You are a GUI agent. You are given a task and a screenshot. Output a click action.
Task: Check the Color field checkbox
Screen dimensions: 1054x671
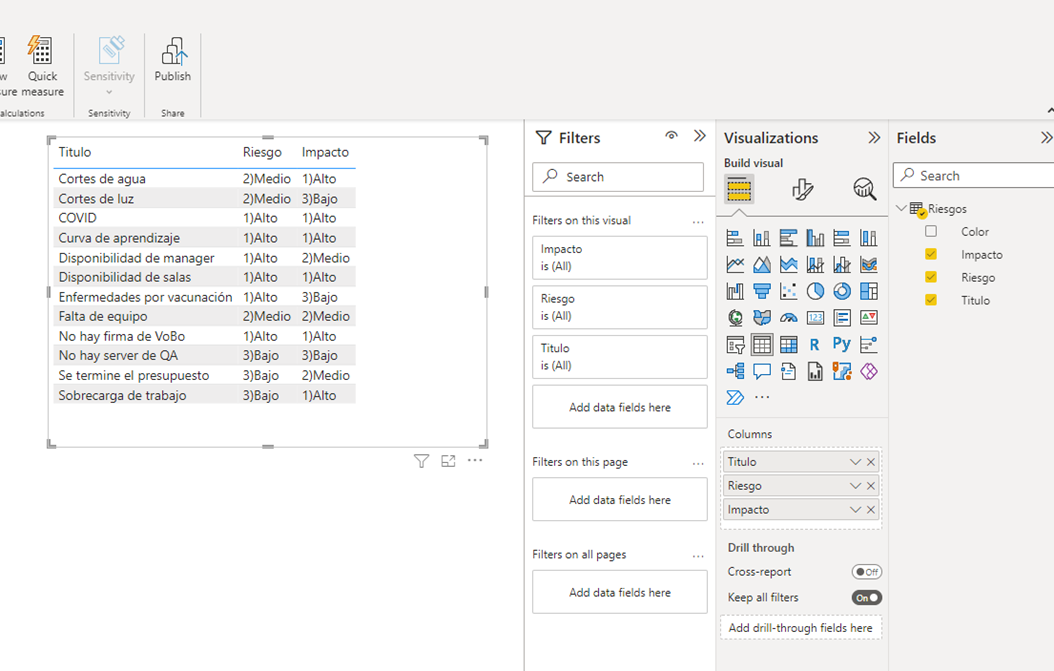coord(931,231)
